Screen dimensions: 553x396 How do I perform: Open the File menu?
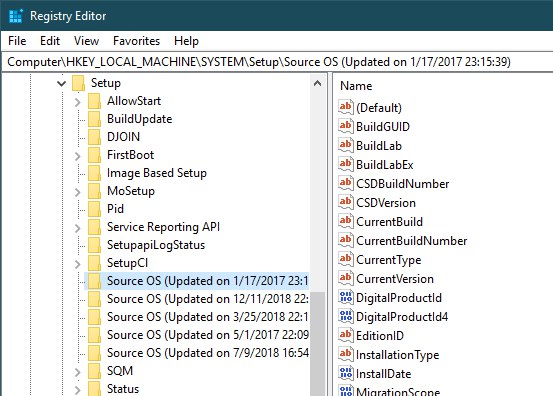(x=17, y=41)
